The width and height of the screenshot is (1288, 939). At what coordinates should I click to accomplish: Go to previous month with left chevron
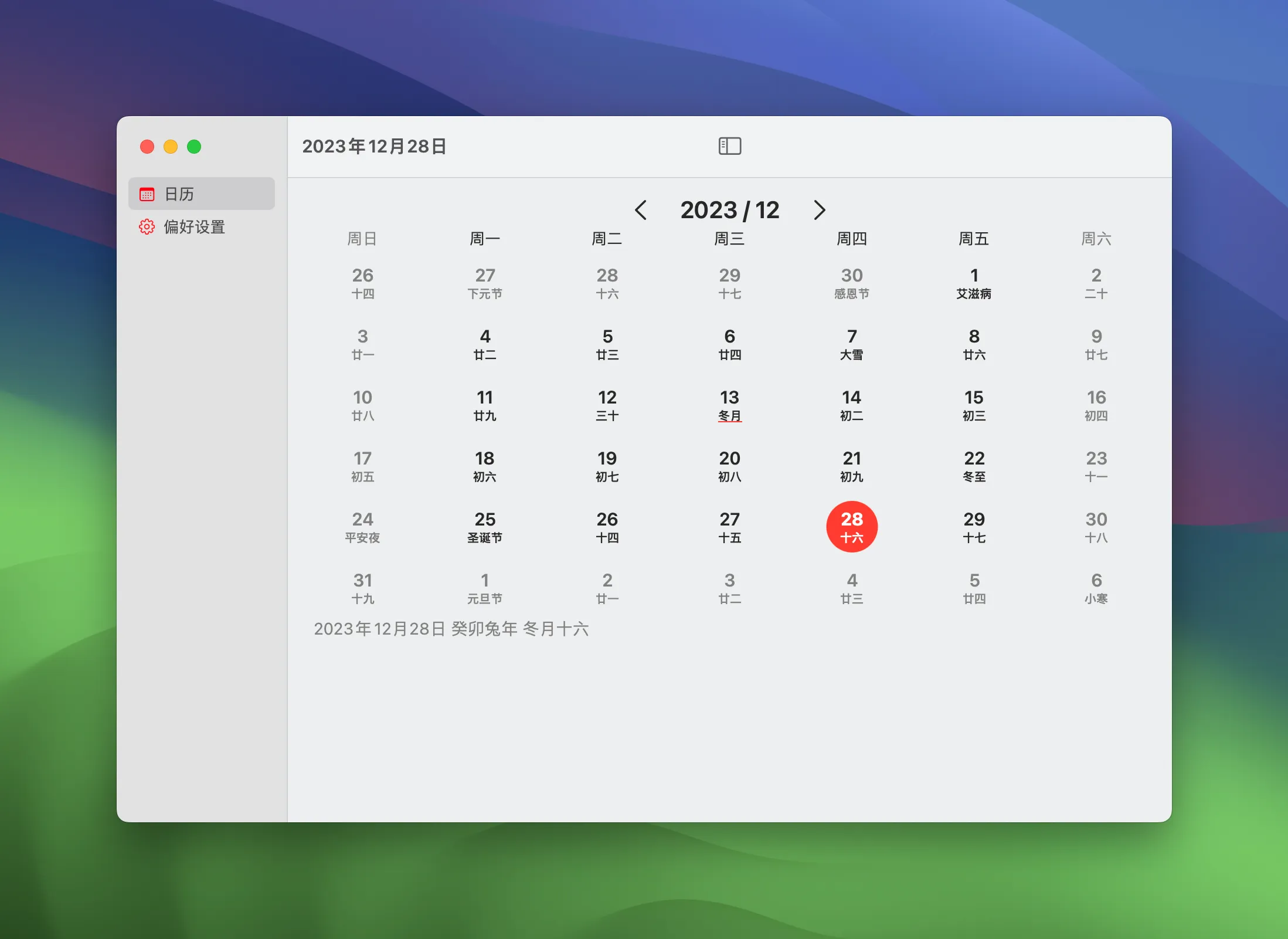[641, 210]
